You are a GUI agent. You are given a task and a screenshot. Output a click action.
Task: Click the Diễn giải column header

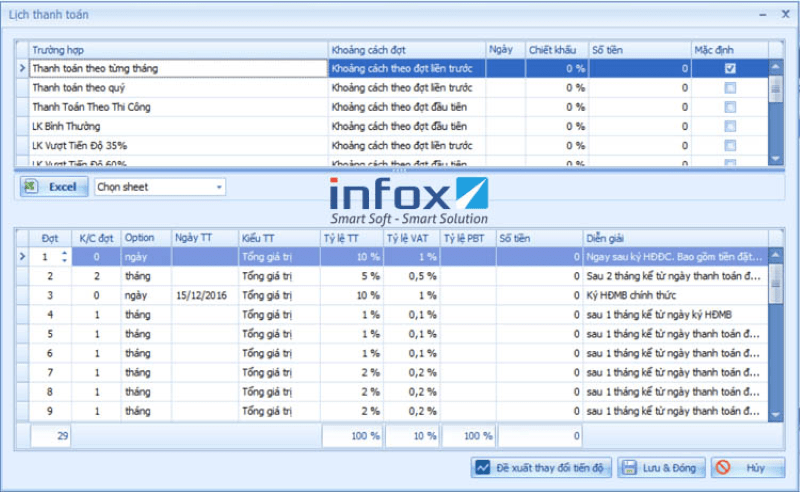pyautogui.click(x=676, y=238)
